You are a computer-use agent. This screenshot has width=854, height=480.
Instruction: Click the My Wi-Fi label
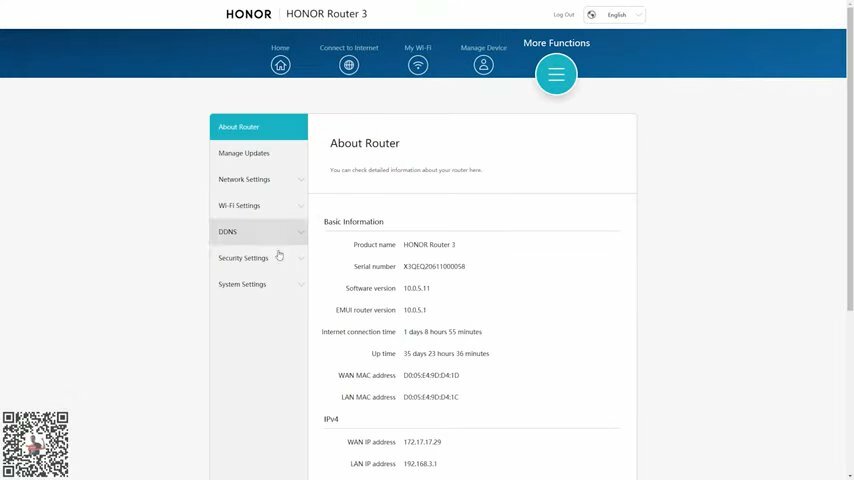(x=418, y=47)
